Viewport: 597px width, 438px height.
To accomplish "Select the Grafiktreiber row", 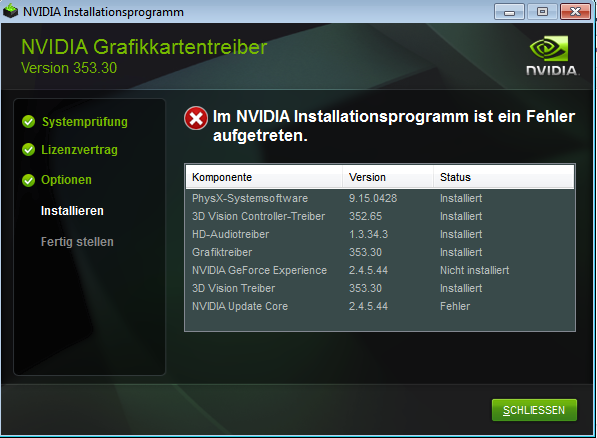I will (x=380, y=252).
